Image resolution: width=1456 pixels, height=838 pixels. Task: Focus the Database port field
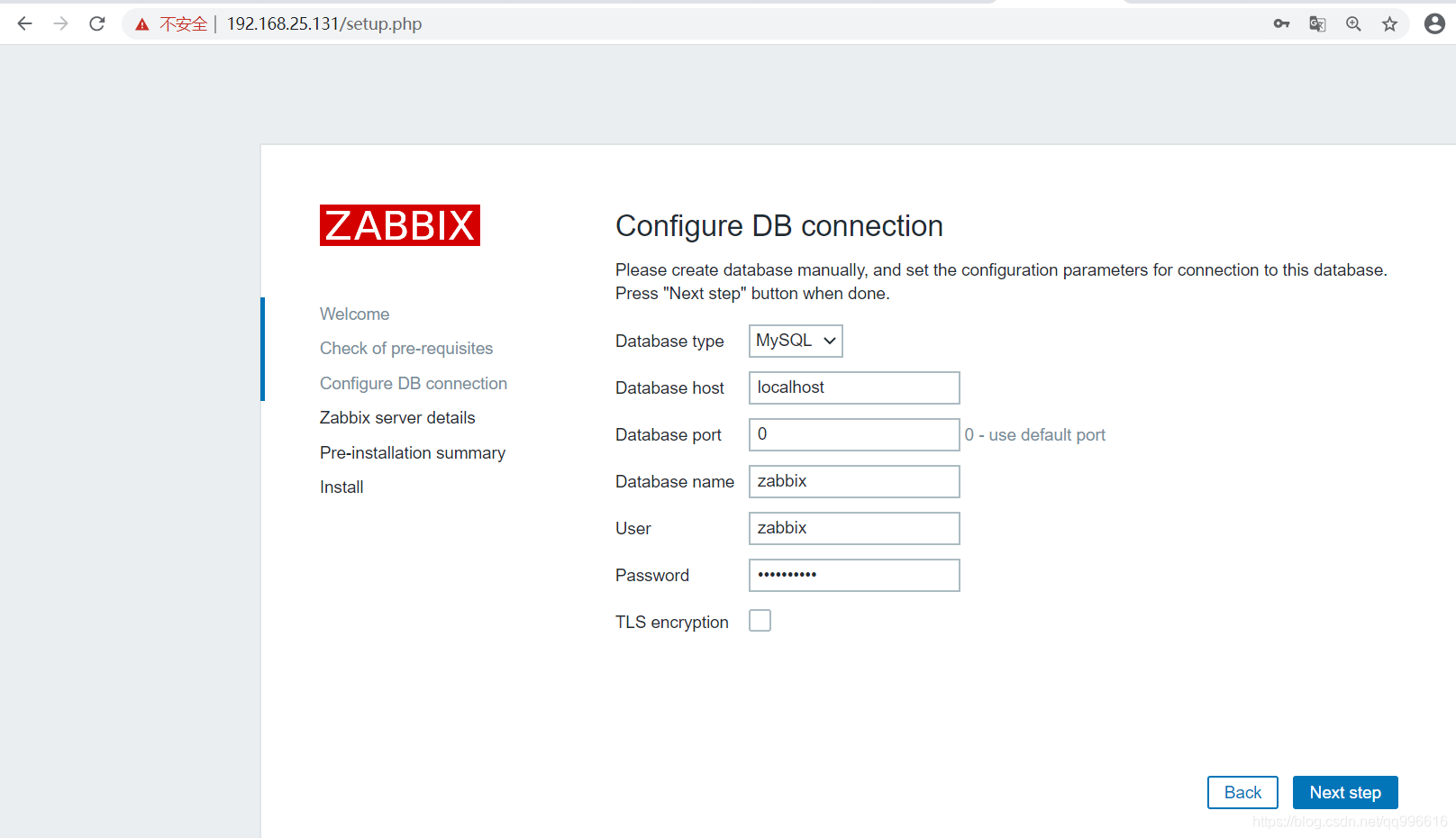point(854,434)
